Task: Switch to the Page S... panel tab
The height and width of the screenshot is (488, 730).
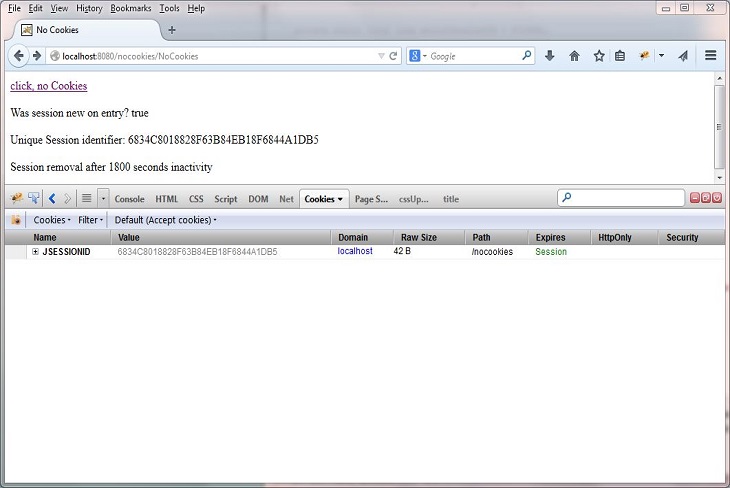Action: coord(371,199)
